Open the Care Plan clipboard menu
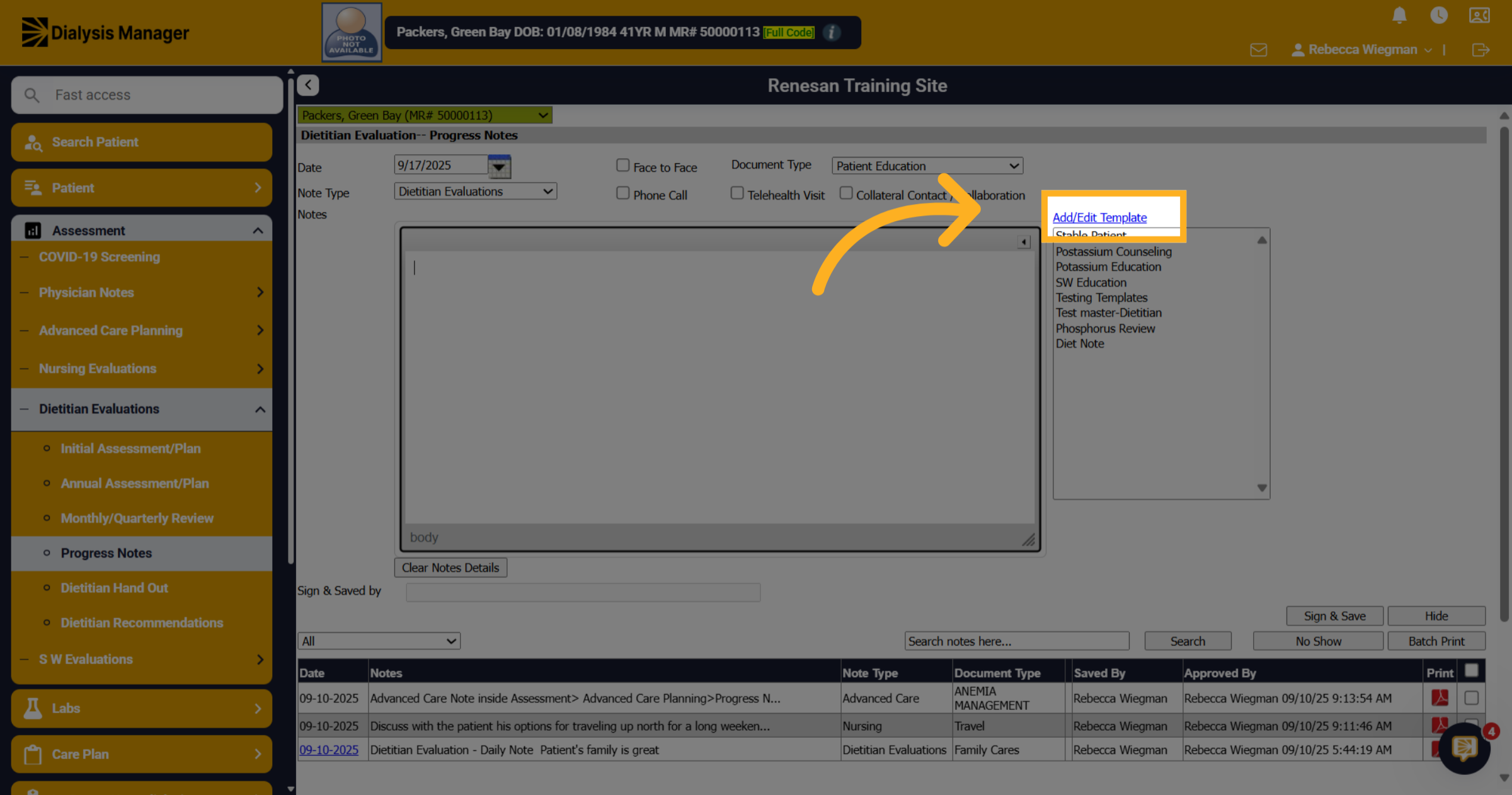1512x795 pixels. [x=142, y=754]
